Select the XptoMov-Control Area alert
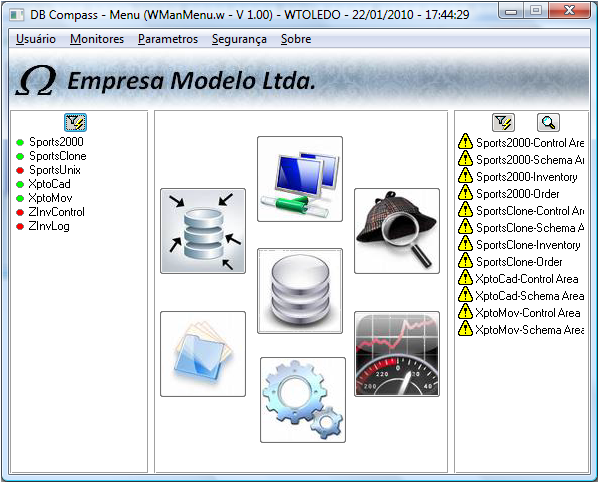598x482 pixels. 528,313
